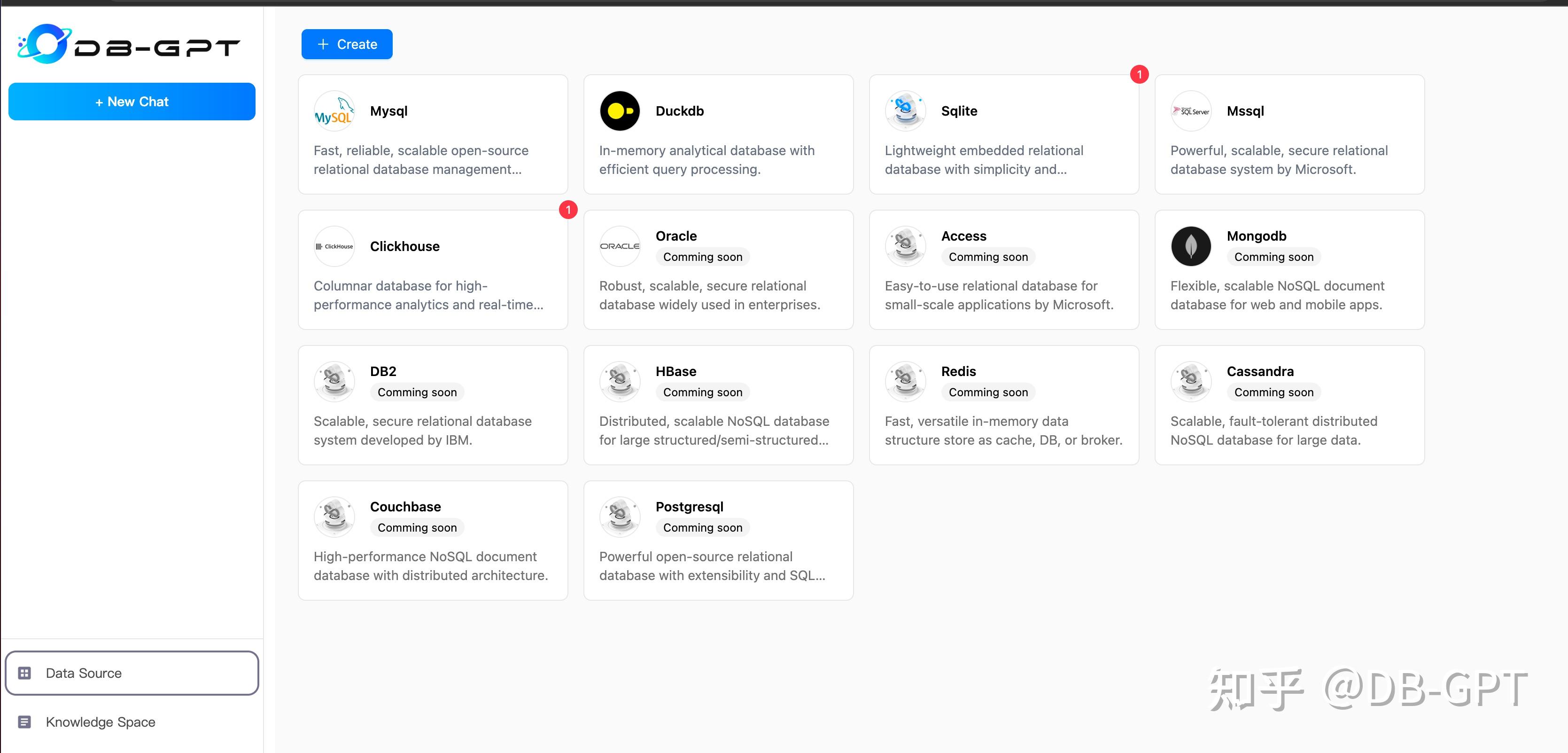Image resolution: width=1568 pixels, height=753 pixels.
Task: Select the Couchbase card description text
Action: coord(430,565)
